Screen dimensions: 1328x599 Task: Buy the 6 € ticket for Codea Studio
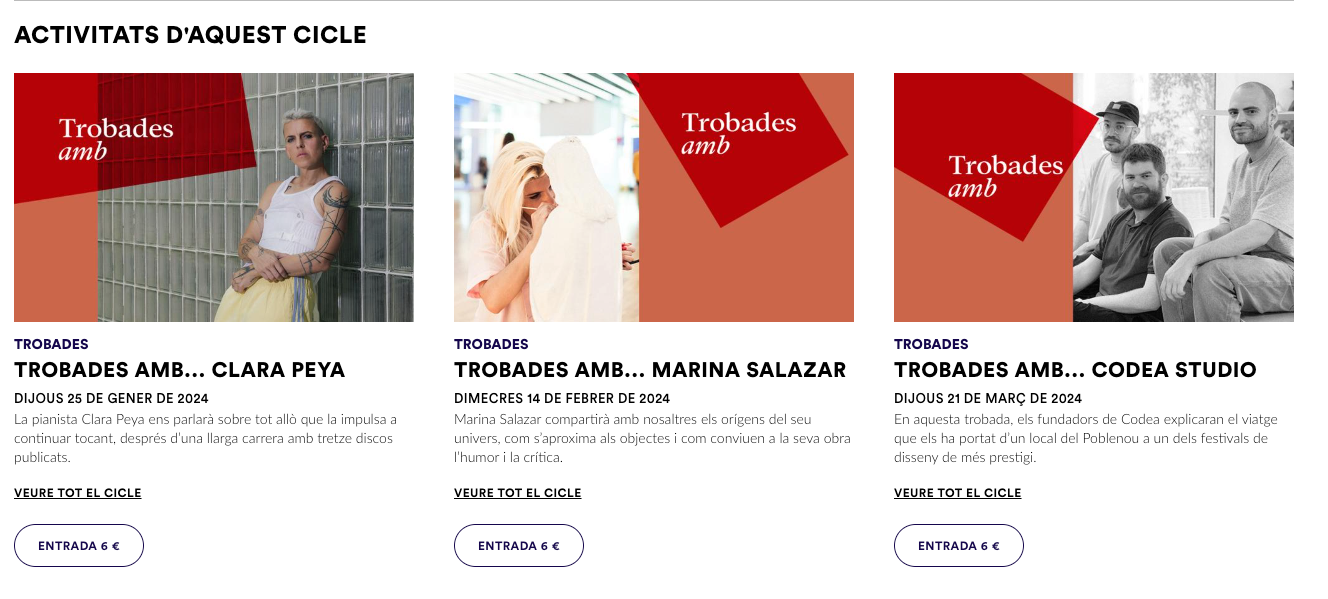[x=959, y=546]
